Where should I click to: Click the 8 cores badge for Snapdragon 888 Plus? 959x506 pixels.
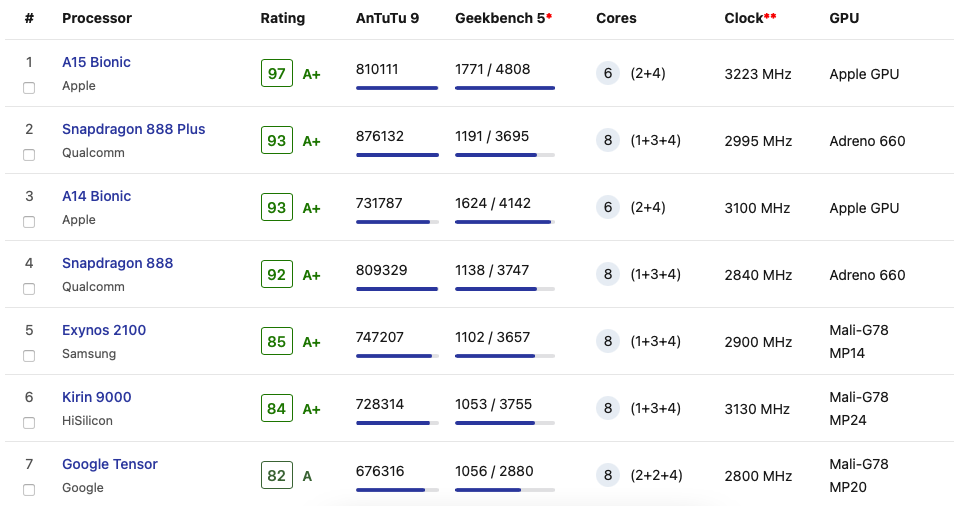(x=608, y=140)
